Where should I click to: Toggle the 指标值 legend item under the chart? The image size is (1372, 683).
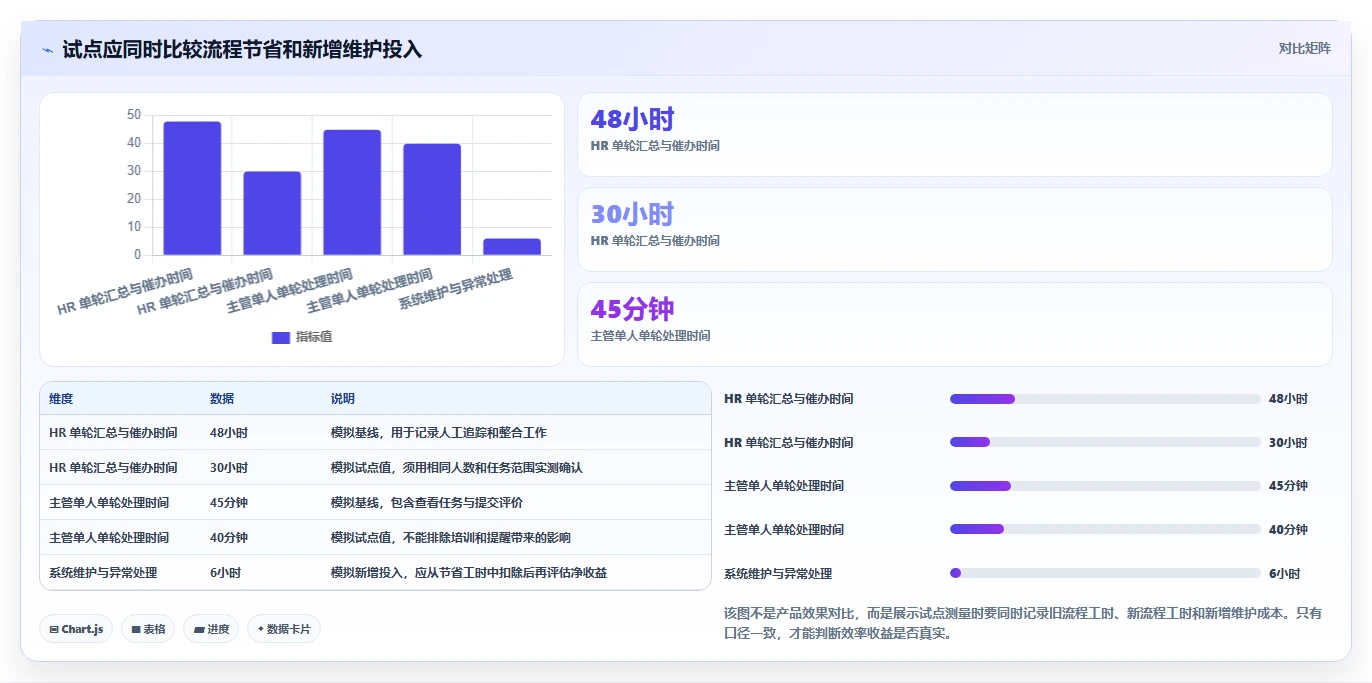pyautogui.click(x=302, y=337)
